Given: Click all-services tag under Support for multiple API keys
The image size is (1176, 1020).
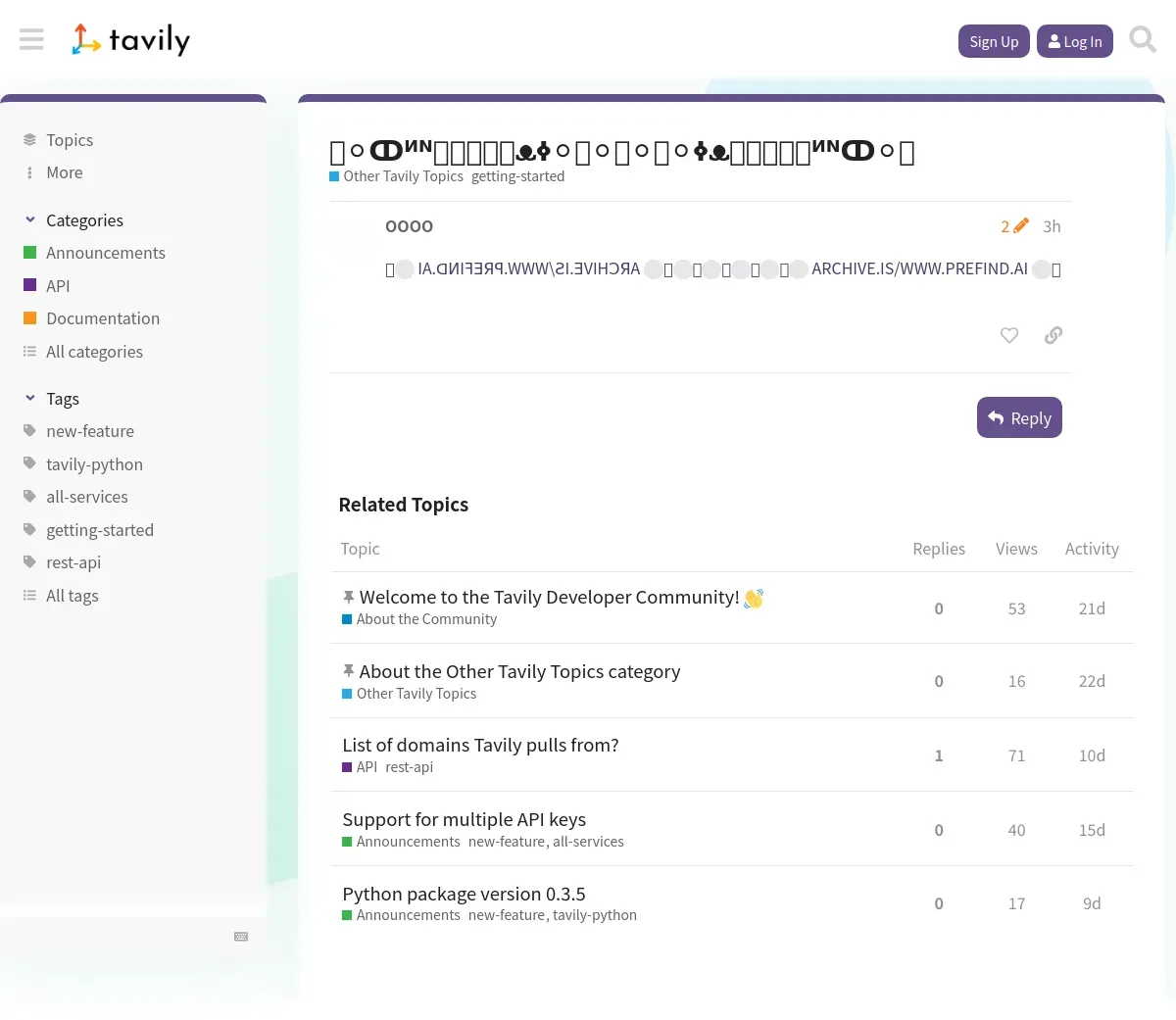Looking at the screenshot, I should (x=588, y=842).
